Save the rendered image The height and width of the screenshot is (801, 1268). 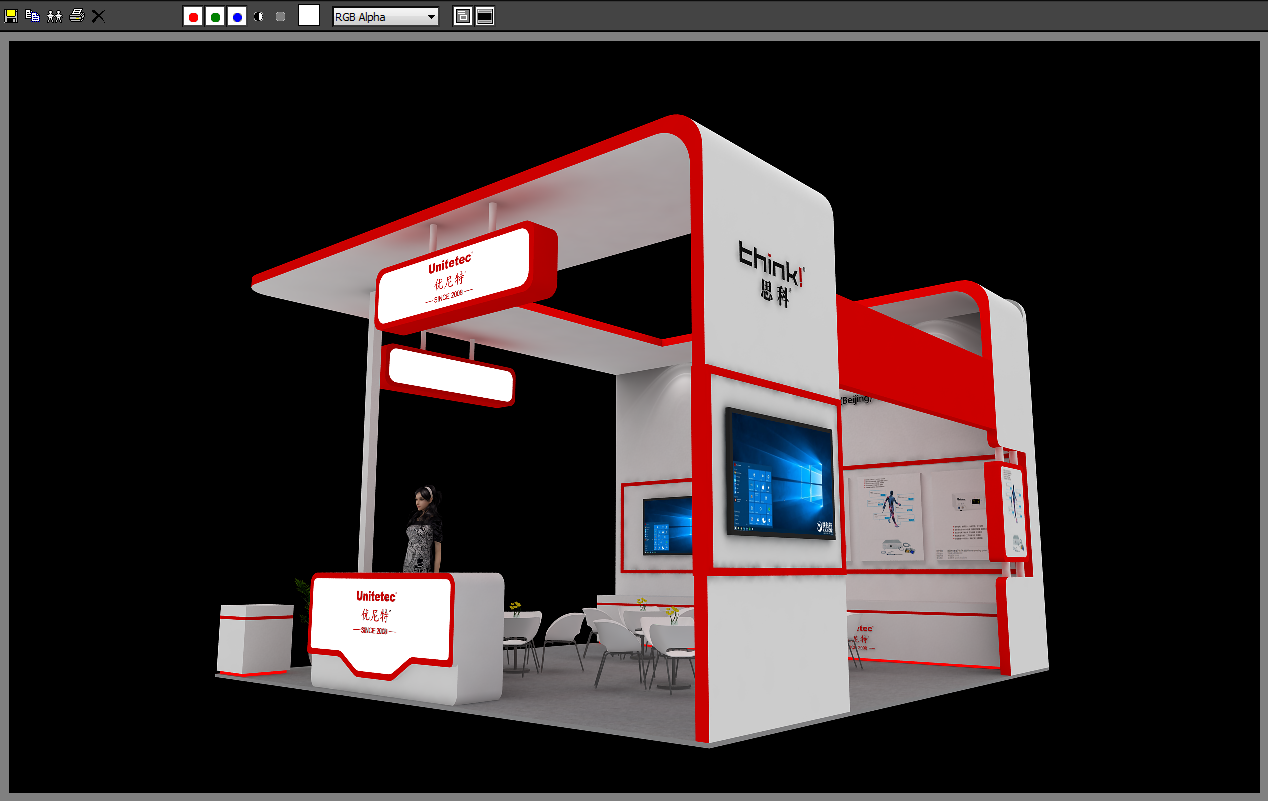[11, 16]
